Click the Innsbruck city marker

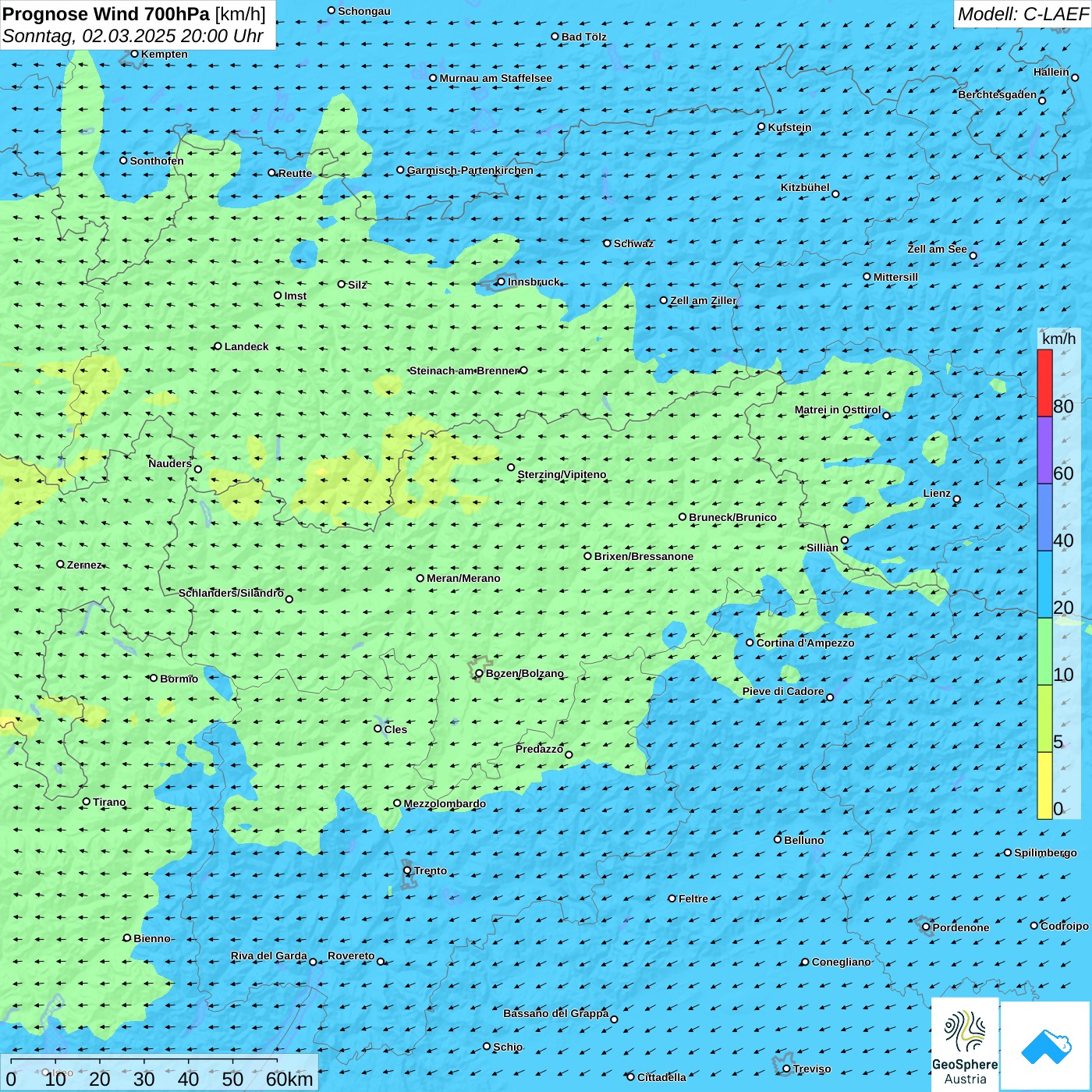(501, 282)
